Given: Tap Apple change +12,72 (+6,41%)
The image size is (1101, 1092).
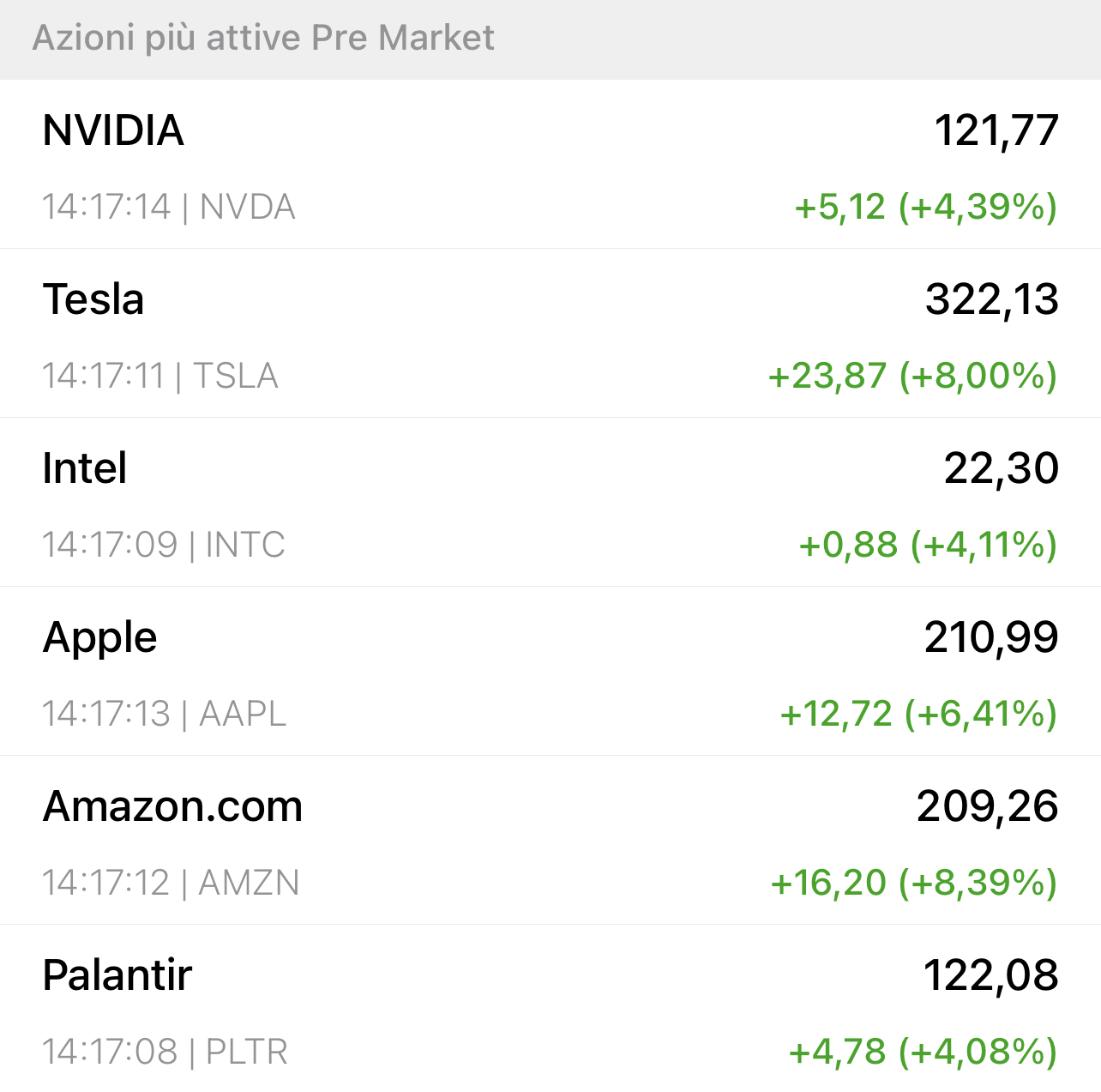Looking at the screenshot, I should (x=919, y=714).
